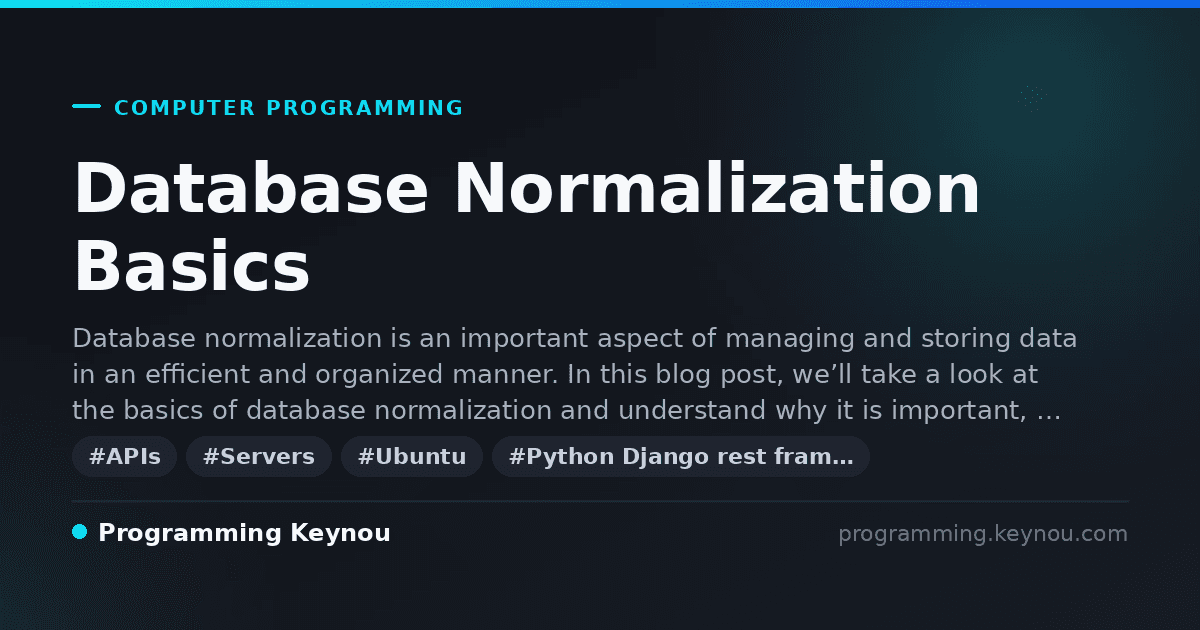Open the programming.keynou.com link
The image size is (1200, 630).
coord(983,534)
